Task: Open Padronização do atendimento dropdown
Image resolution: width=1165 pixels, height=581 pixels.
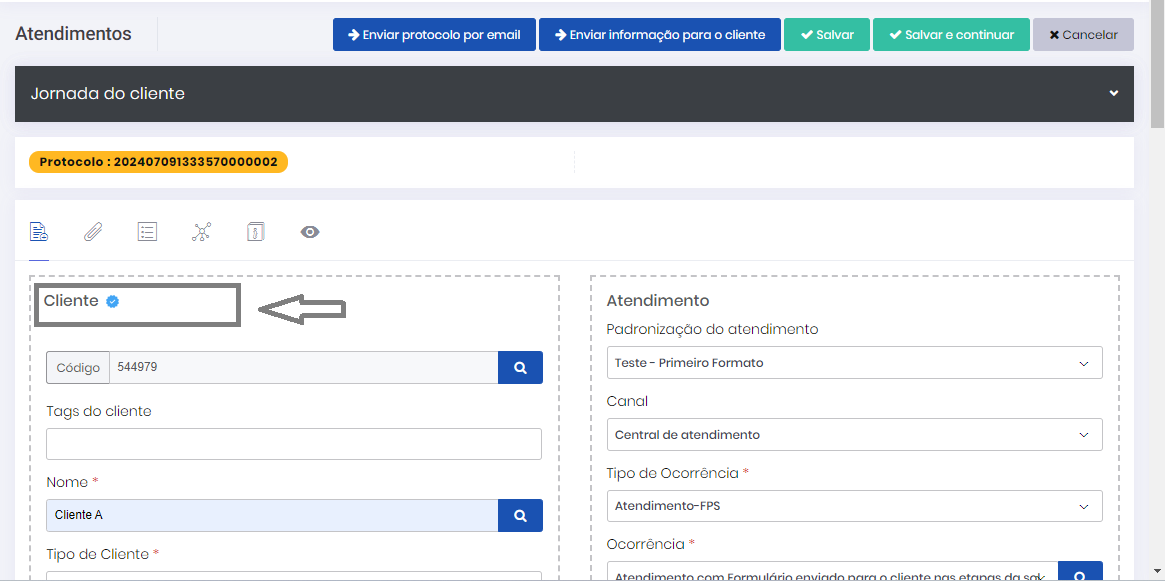Action: 854,363
